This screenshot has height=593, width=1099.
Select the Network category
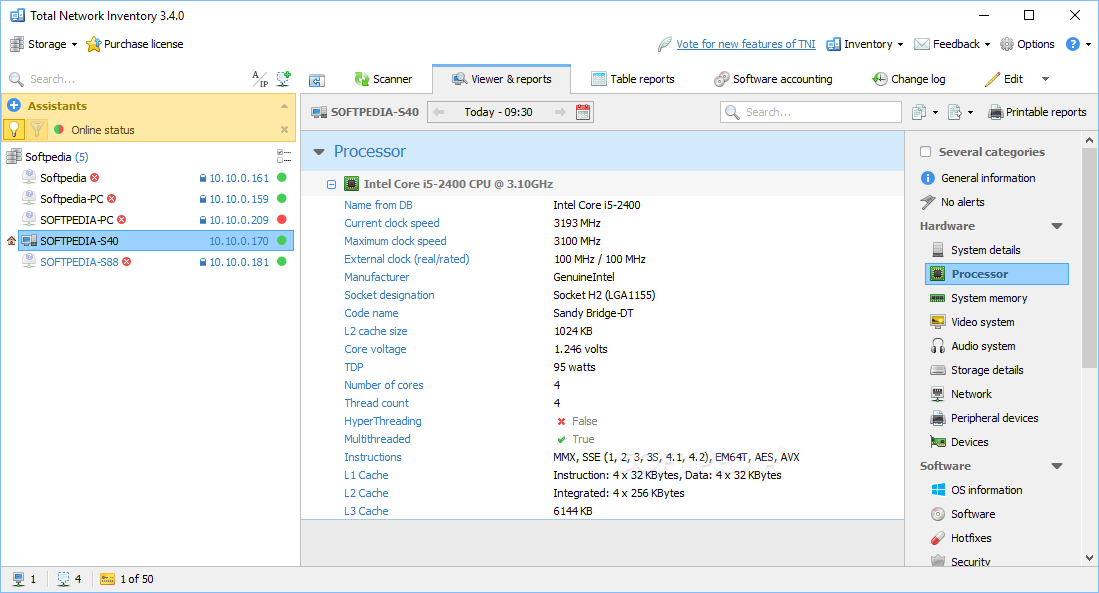click(x=961, y=394)
